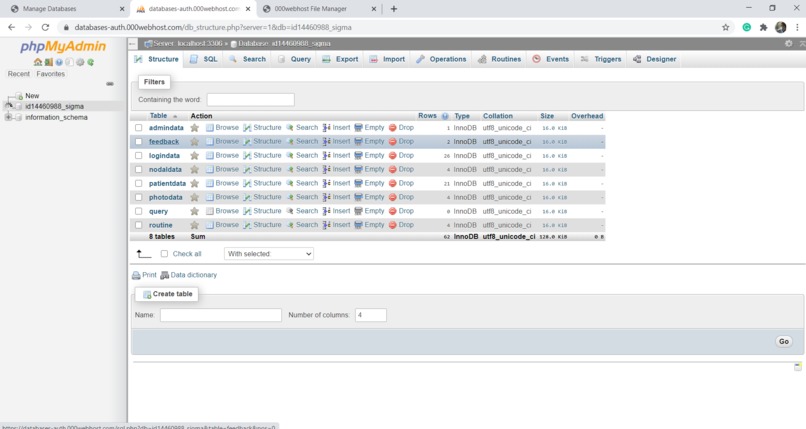Image resolution: width=806 pixels, height=429 pixels.
Task: Select the logindata table checkbox
Action: (x=139, y=156)
